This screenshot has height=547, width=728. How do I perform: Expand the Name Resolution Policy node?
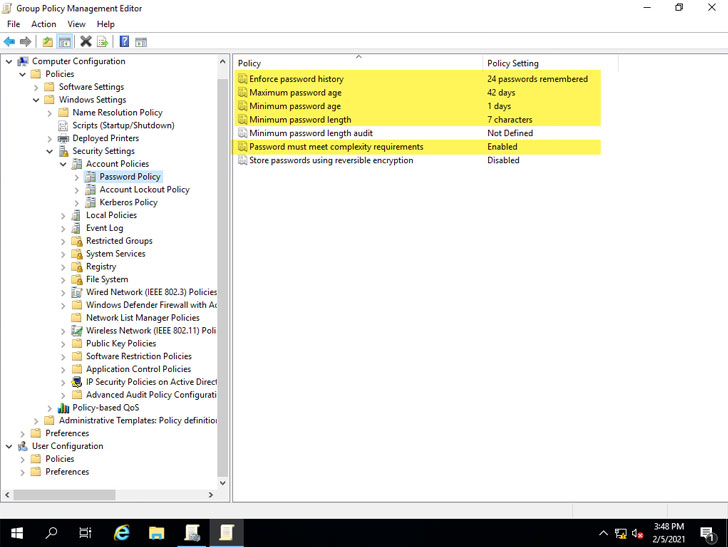click(x=50, y=113)
